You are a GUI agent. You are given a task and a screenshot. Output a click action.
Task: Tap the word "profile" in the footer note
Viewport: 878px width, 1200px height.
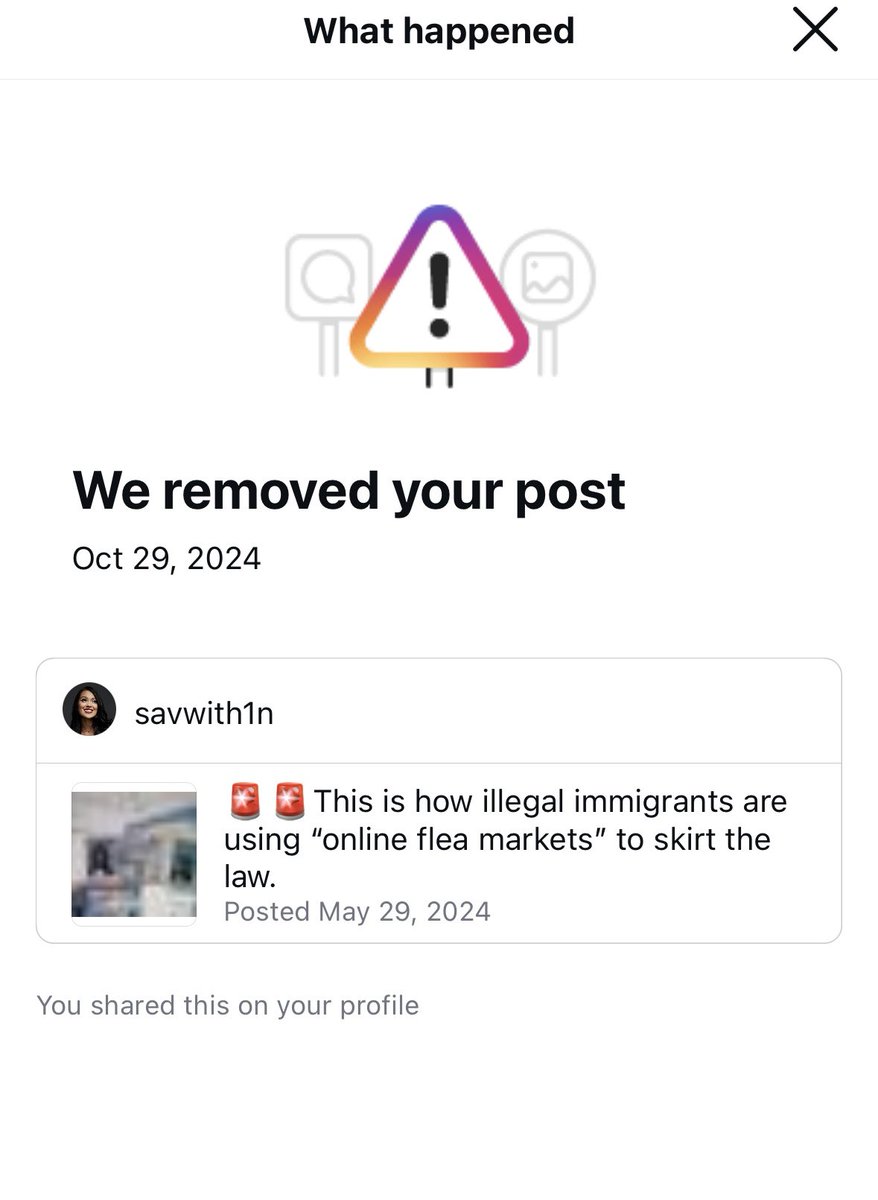[379, 1005]
